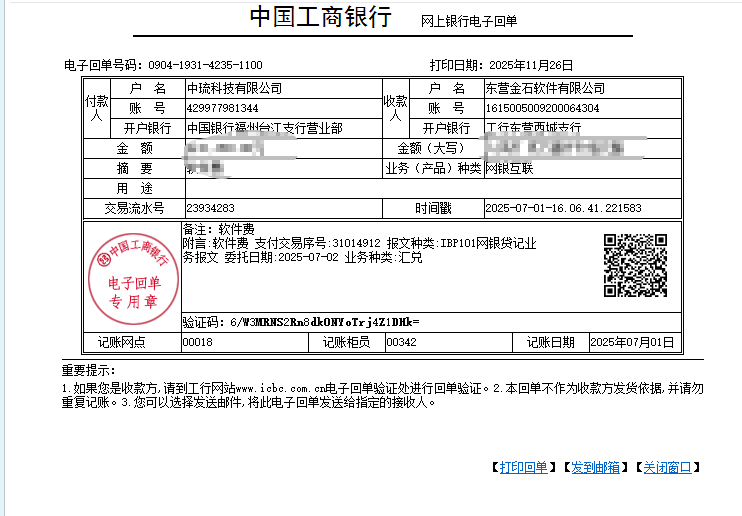
Task: Click the teller number 00342
Action: tap(400, 342)
